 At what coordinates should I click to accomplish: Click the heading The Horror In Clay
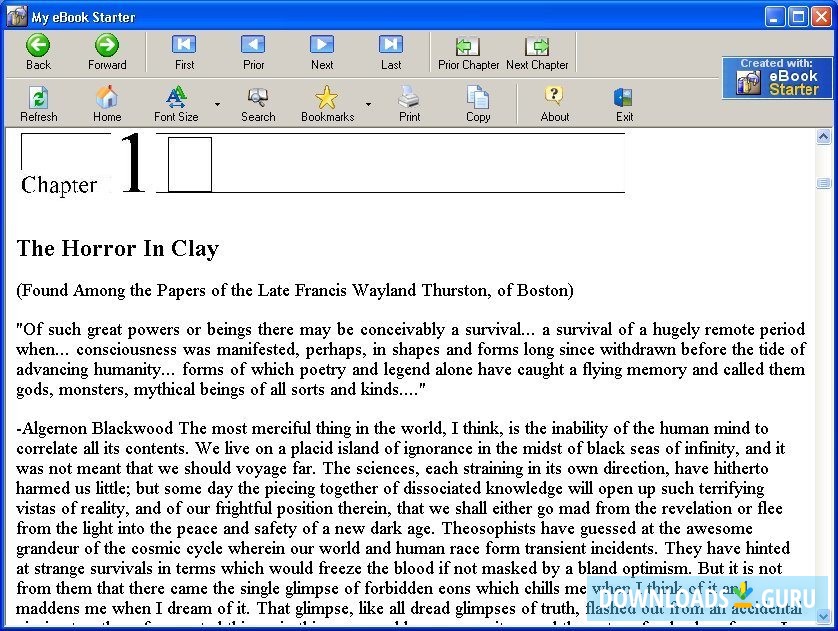(118, 248)
